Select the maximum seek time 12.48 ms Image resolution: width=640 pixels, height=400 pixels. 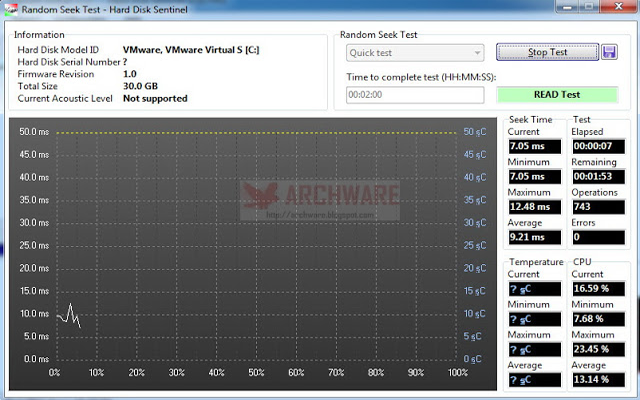click(534, 207)
